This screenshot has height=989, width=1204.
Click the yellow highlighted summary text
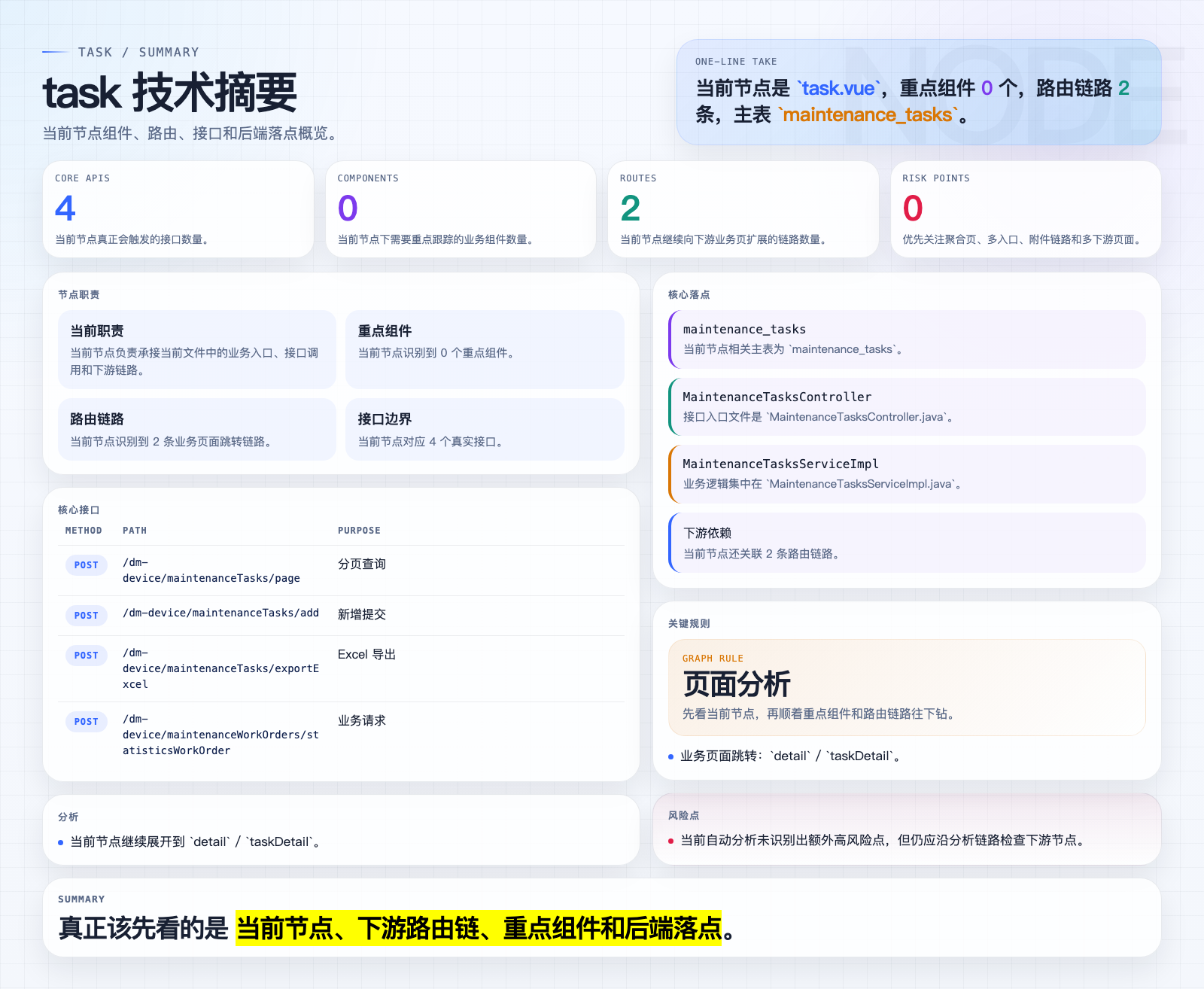coord(479,928)
